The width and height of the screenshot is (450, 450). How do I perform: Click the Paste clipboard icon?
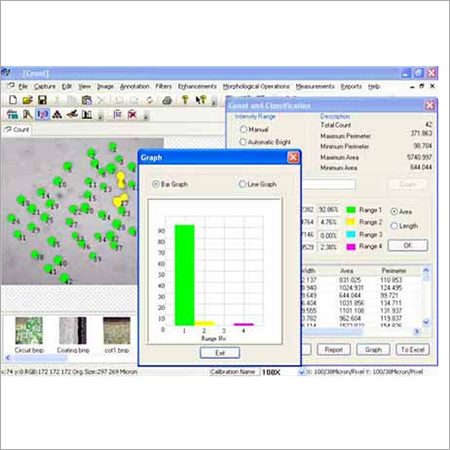pyautogui.click(x=87, y=100)
